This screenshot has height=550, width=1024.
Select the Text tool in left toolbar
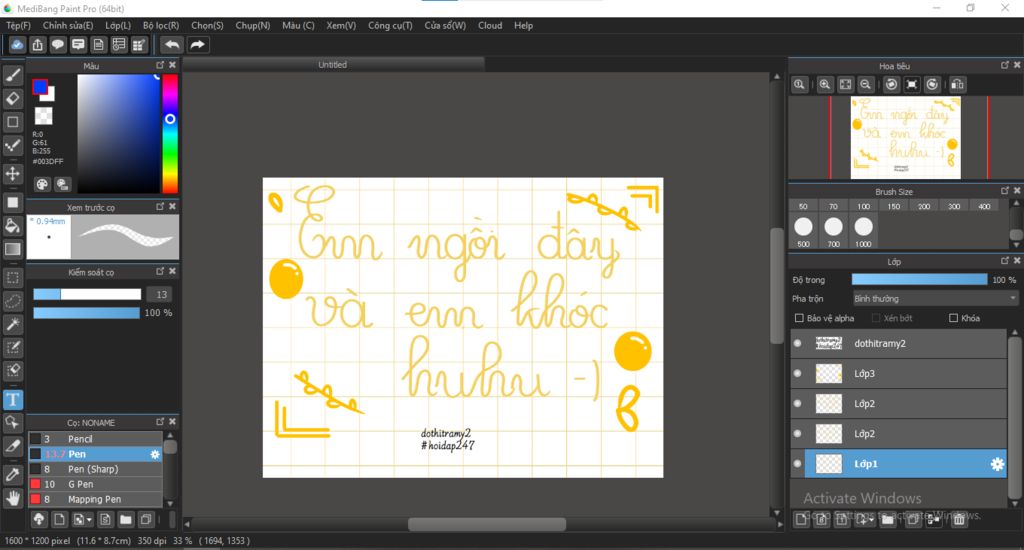pos(13,399)
